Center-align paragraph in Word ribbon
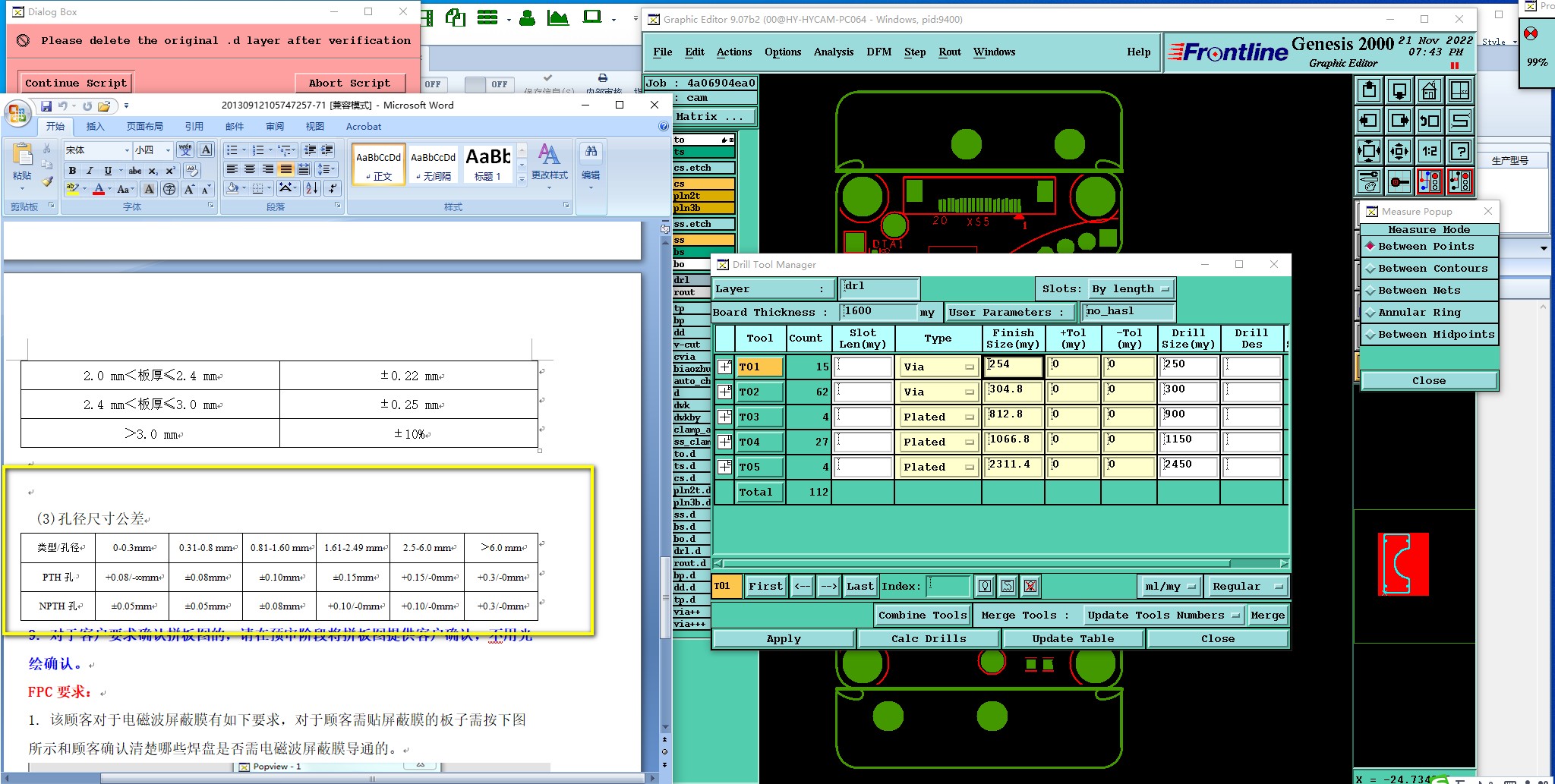1555x784 pixels. point(250,169)
